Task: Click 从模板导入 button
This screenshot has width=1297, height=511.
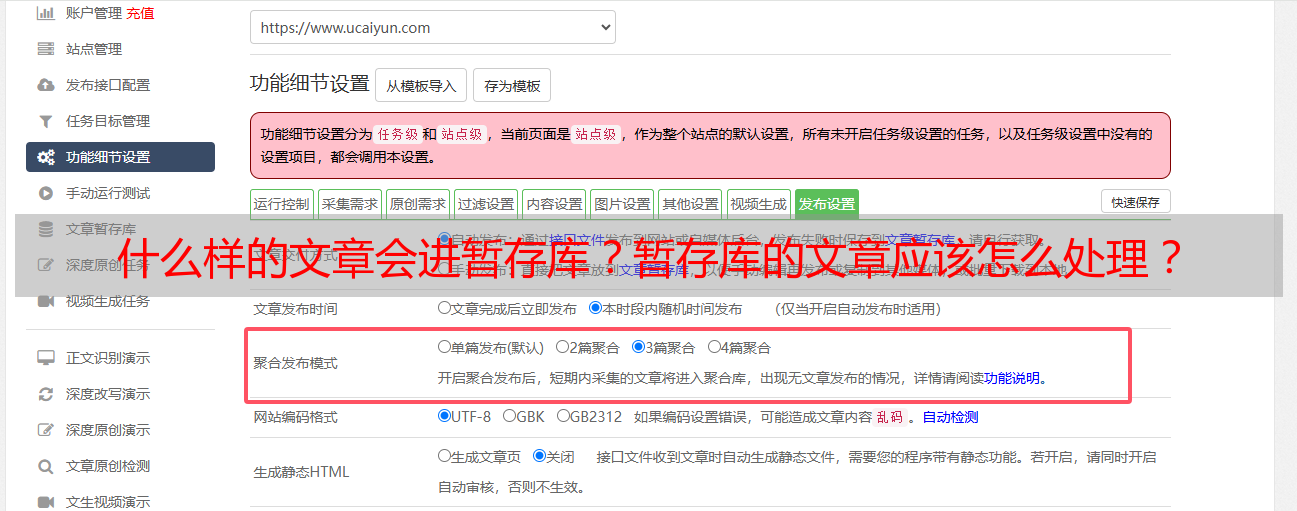Action: pyautogui.click(x=421, y=86)
